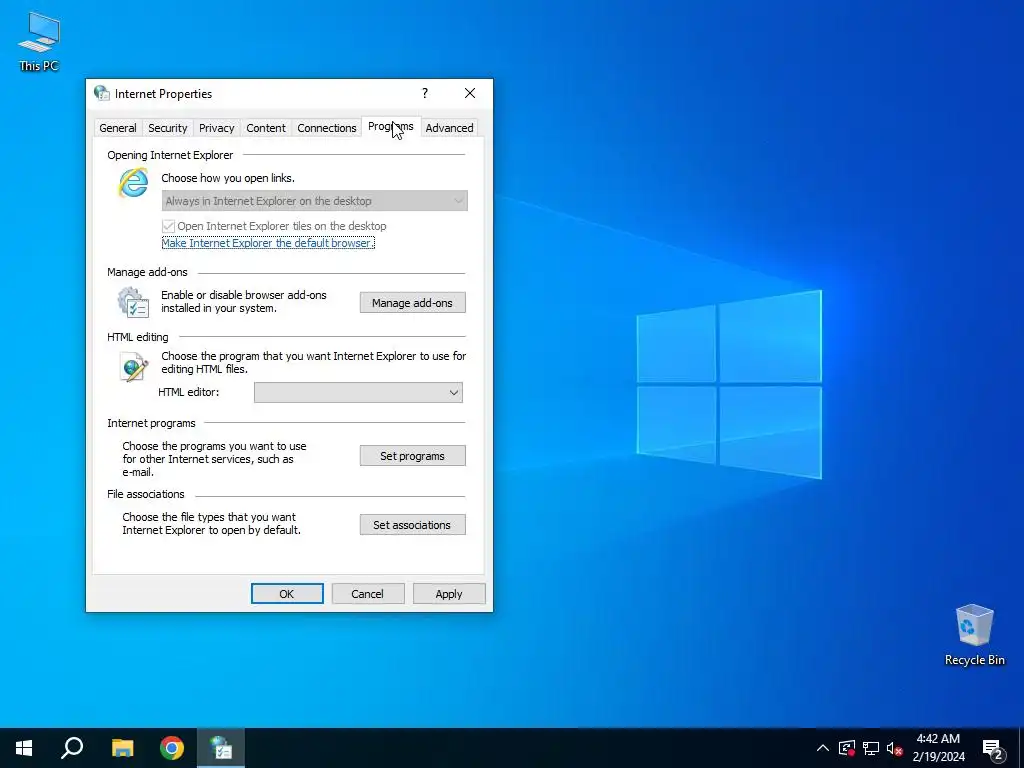Click the 'Choose how you open links.' text
This screenshot has width=1024, height=768.
point(228,178)
